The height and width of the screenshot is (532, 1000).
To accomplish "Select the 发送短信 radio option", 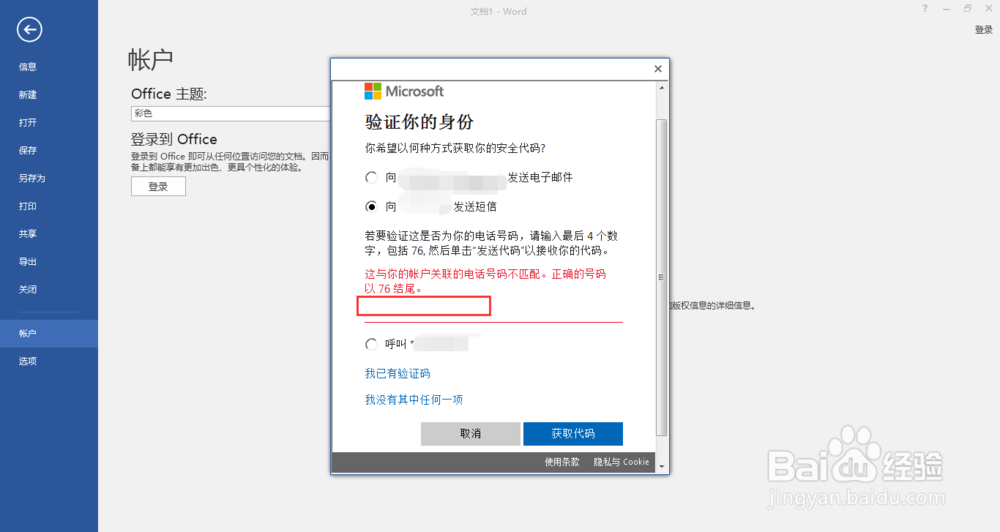I will click(x=371, y=207).
